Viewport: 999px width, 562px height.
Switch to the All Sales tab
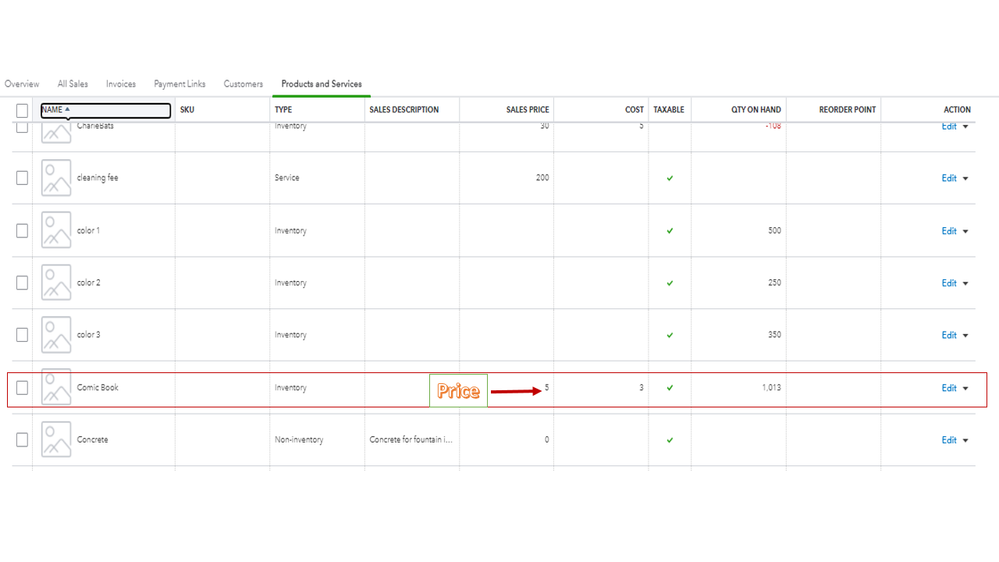coord(73,84)
